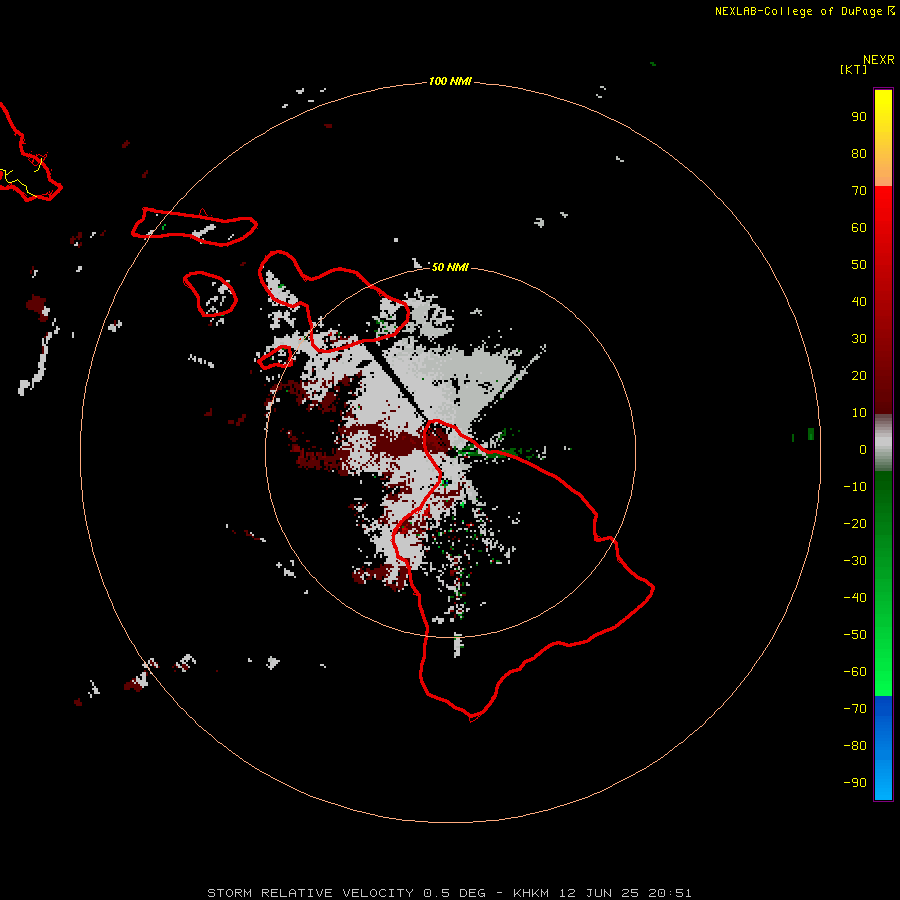Select the -10 kt scale label
Image resolution: width=900 pixels, height=900 pixels.
855,487
